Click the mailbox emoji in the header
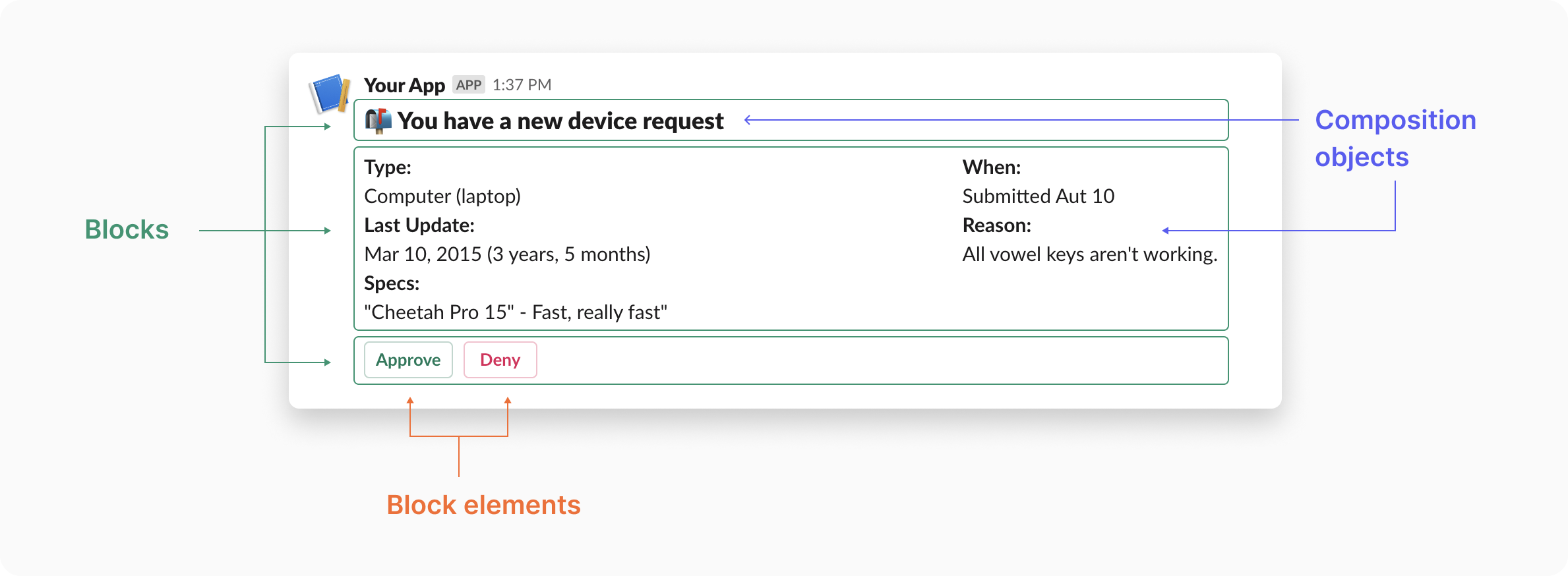Viewport: 1568px width, 576px height. (378, 121)
